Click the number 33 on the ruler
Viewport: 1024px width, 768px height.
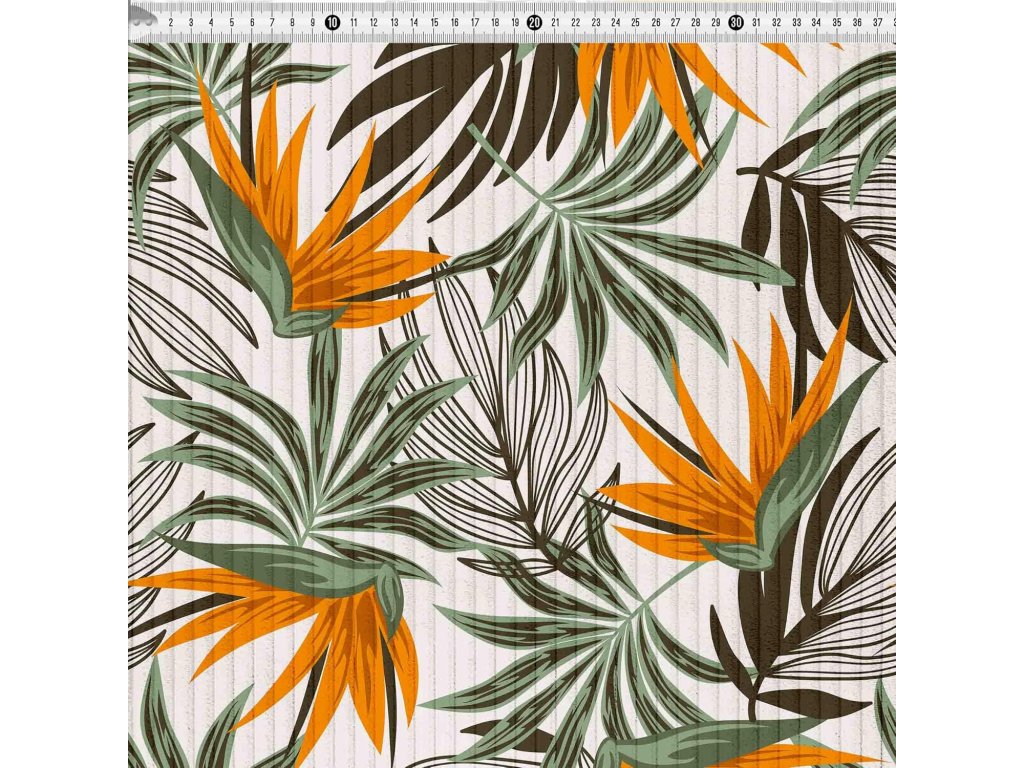[x=797, y=23]
